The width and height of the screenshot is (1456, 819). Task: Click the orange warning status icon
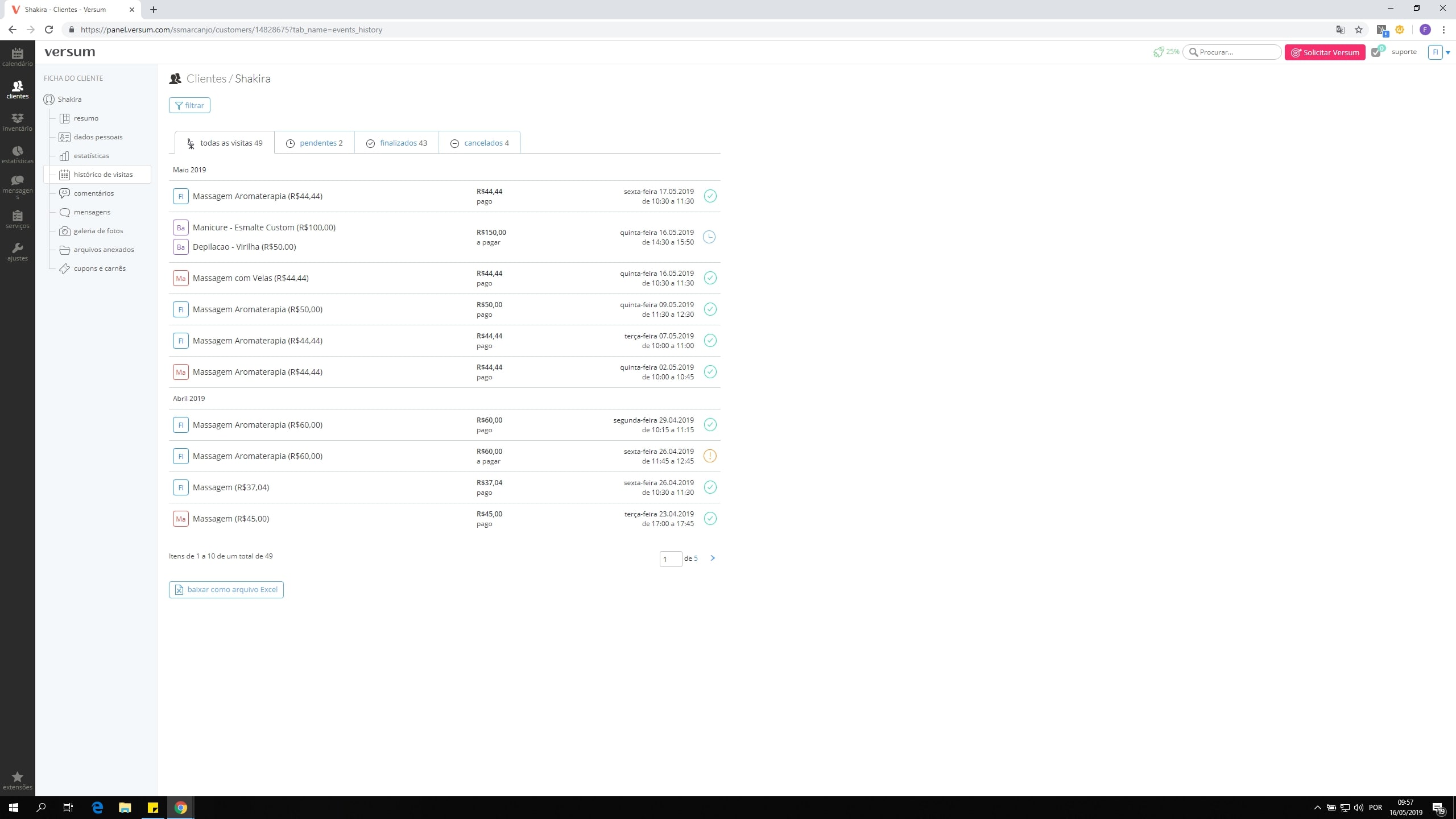(710, 456)
